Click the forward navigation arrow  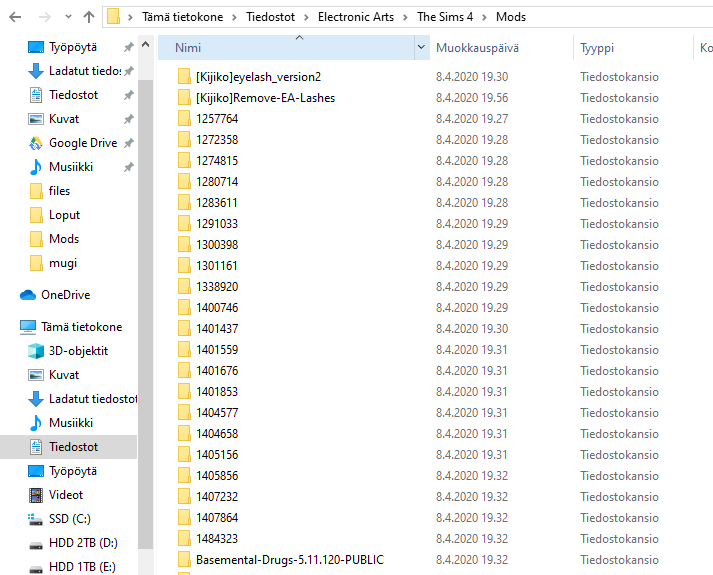[45, 17]
